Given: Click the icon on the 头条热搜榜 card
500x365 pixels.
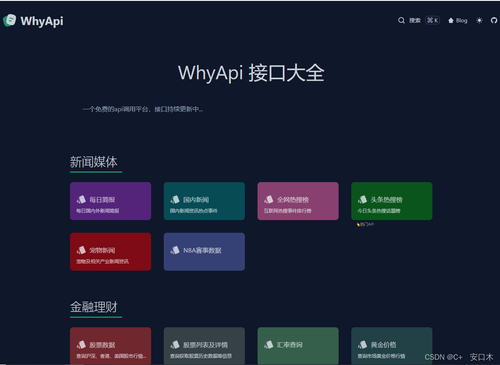Looking at the screenshot, I should point(362,199).
